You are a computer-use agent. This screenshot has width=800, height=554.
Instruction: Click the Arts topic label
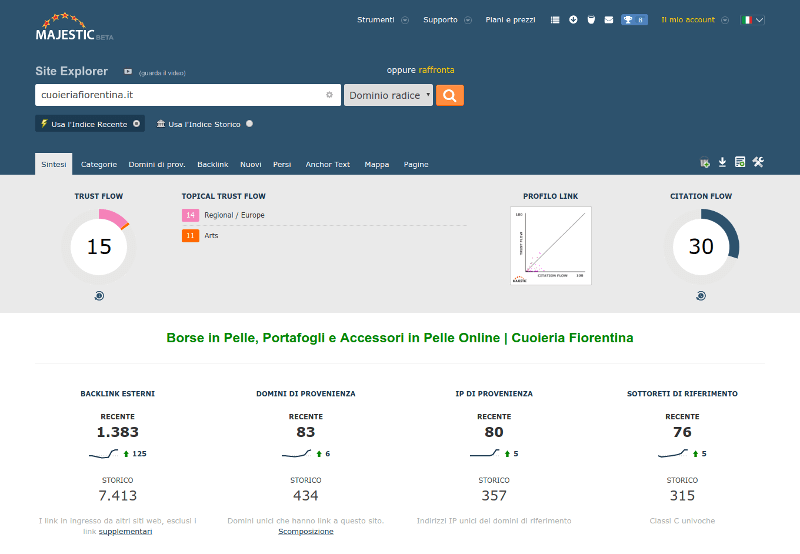tap(211, 236)
